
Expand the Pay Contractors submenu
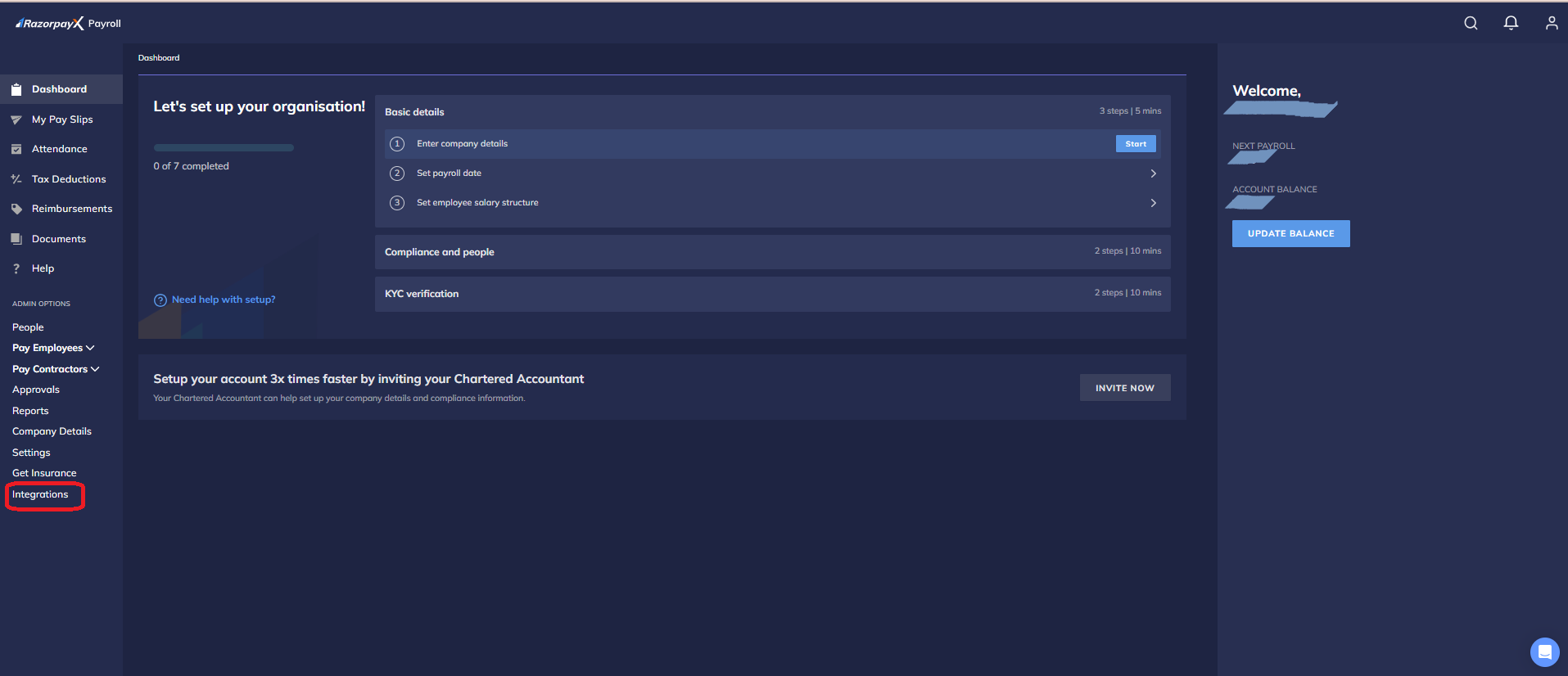click(x=56, y=369)
